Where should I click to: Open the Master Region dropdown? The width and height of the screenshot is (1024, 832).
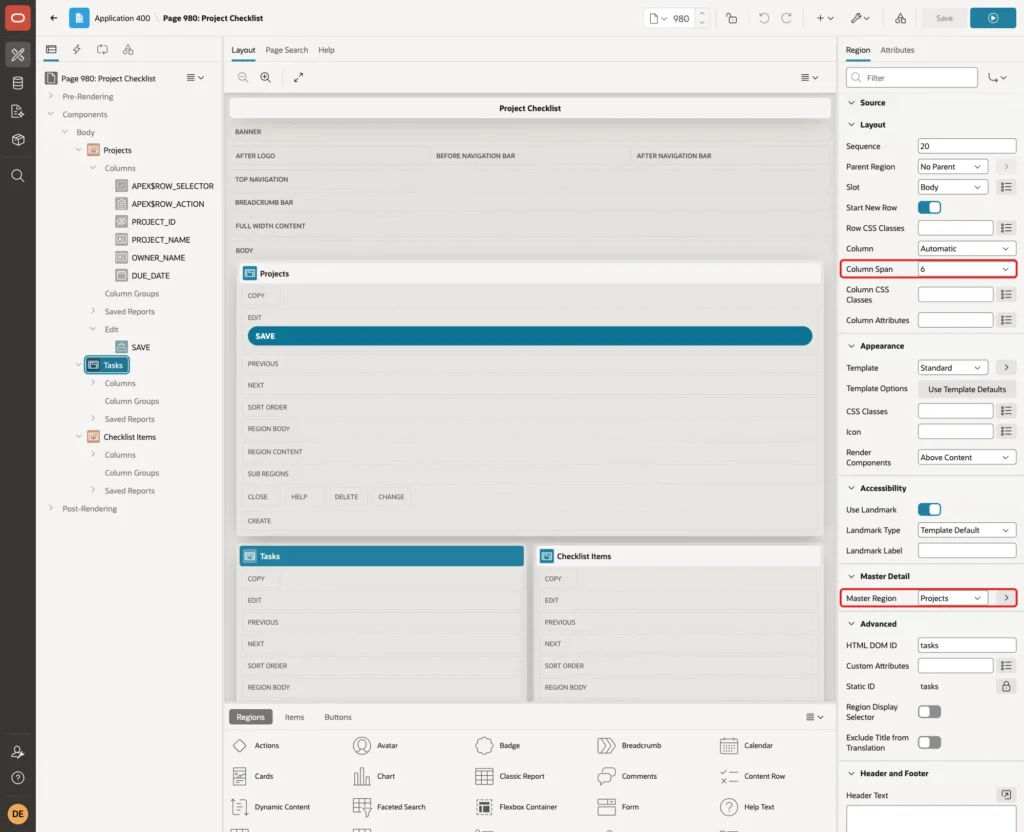click(952, 598)
